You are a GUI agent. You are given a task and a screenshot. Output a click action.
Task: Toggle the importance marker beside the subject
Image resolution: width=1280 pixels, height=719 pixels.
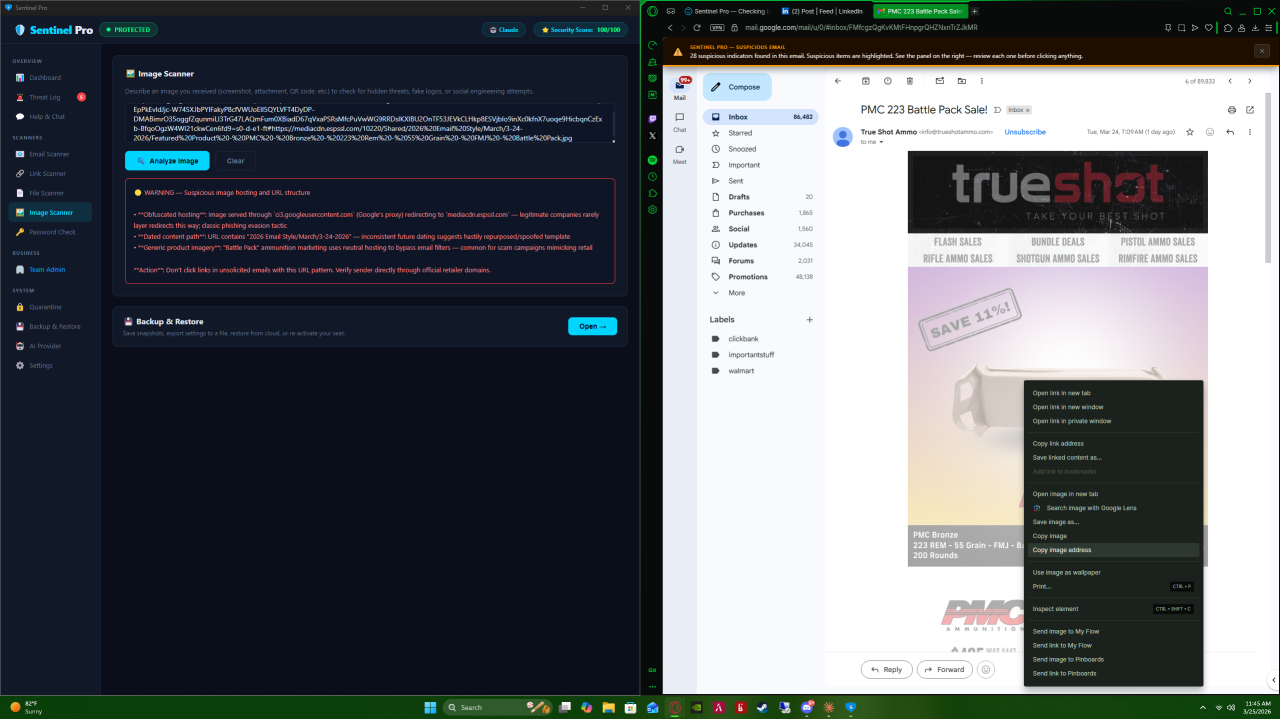(996, 109)
